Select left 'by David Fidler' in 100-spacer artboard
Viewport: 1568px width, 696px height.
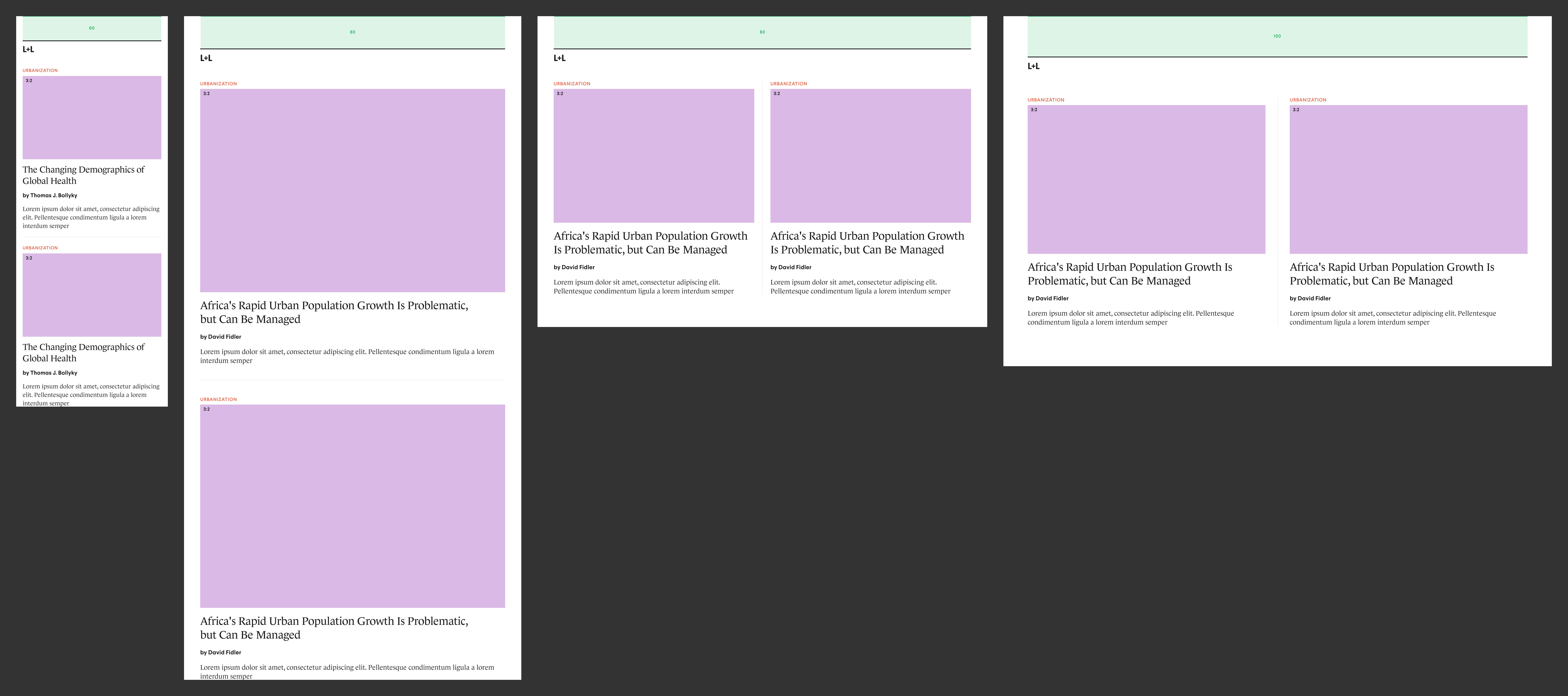tap(1048, 298)
